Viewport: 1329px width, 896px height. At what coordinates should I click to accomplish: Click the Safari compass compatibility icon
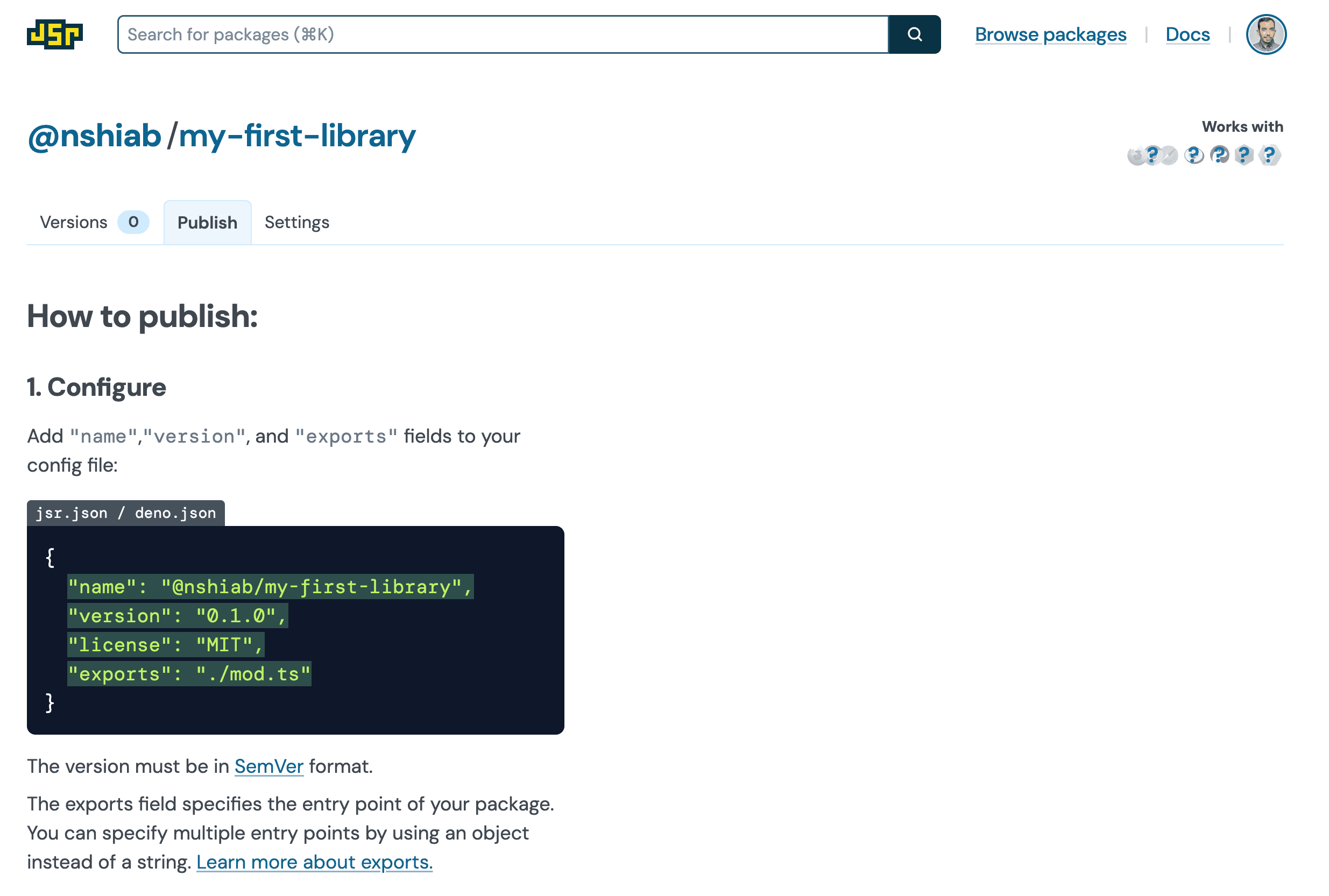pos(1170,155)
